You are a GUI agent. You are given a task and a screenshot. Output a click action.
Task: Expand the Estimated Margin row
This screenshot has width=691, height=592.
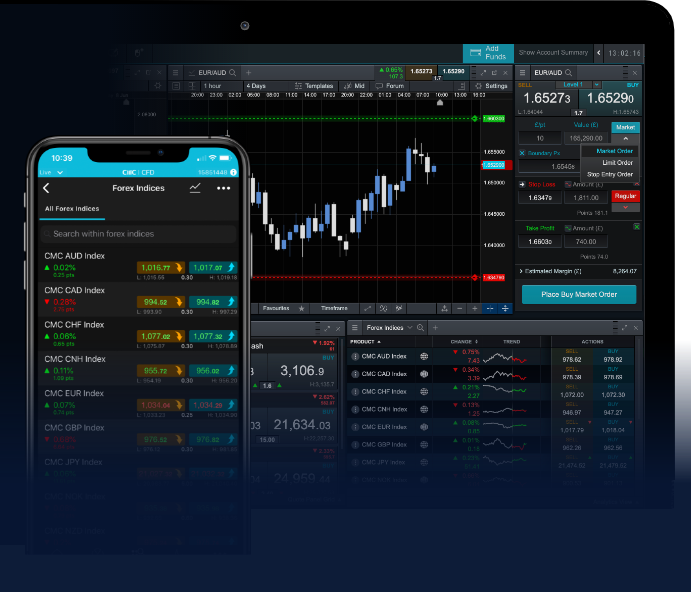coord(521,270)
